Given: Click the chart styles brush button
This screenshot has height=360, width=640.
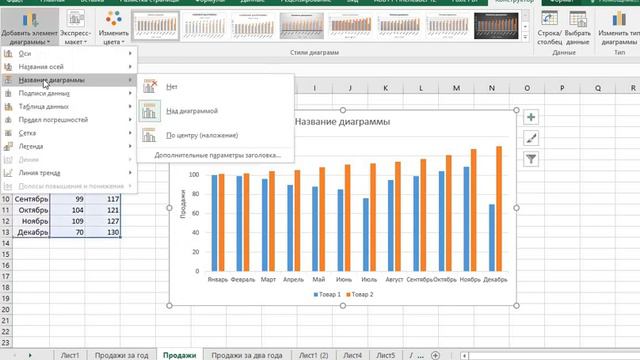Looking at the screenshot, I should [531, 138].
